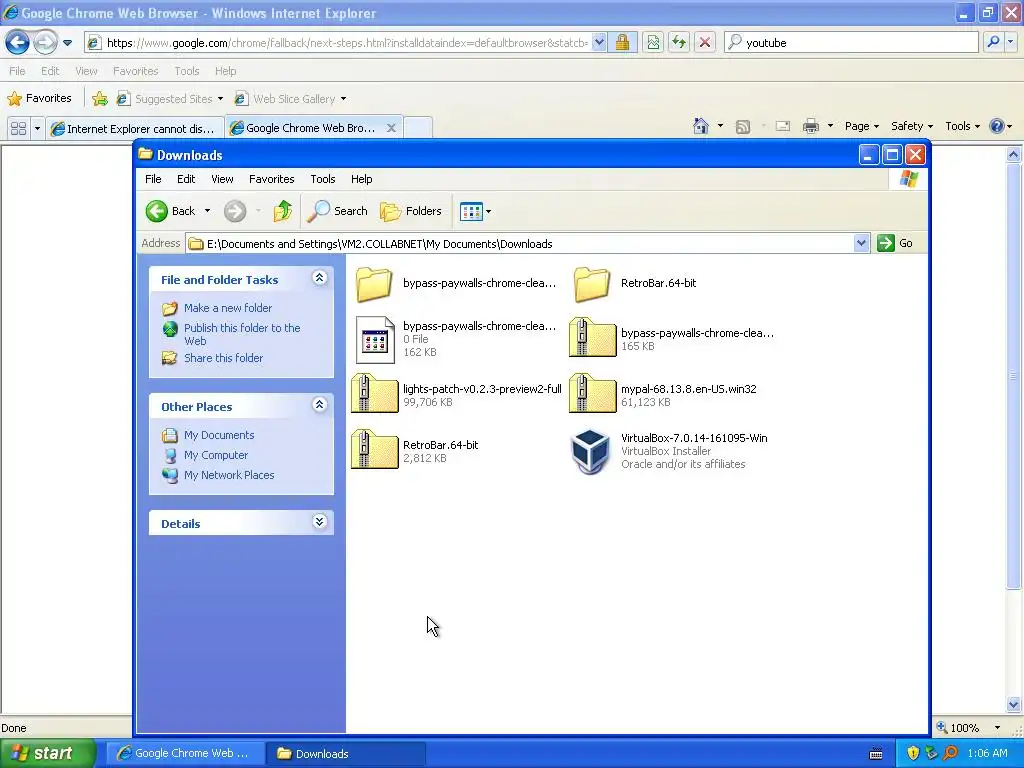This screenshot has height=768, width=1024.
Task: Open the Help menu in Downloads window
Action: pyautogui.click(x=361, y=179)
